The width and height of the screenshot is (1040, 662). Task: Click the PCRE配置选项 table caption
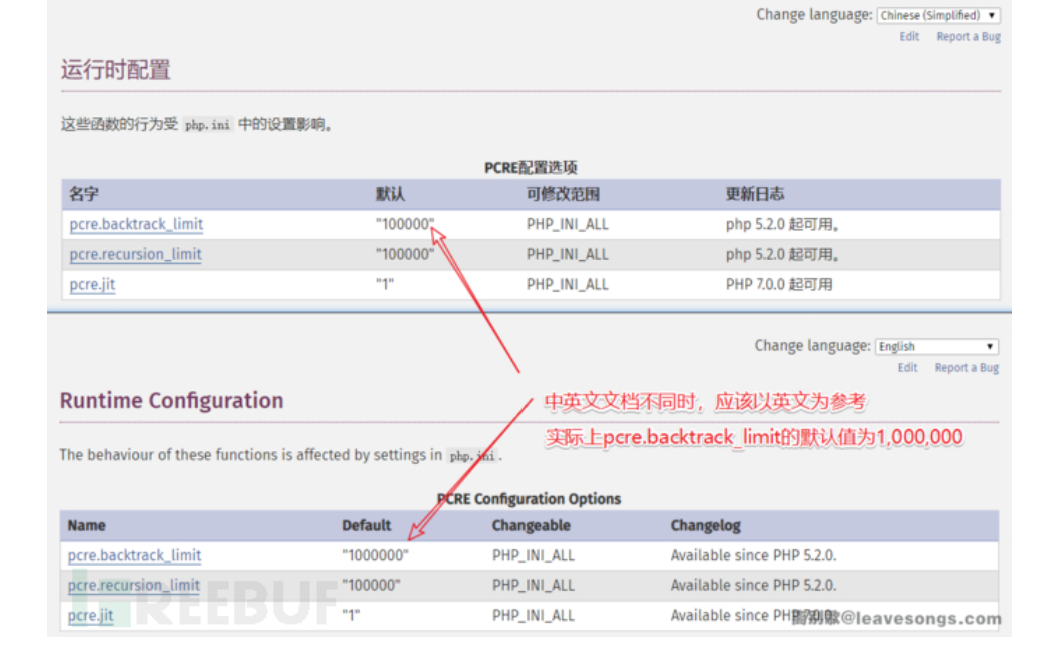pyautogui.click(x=531, y=167)
